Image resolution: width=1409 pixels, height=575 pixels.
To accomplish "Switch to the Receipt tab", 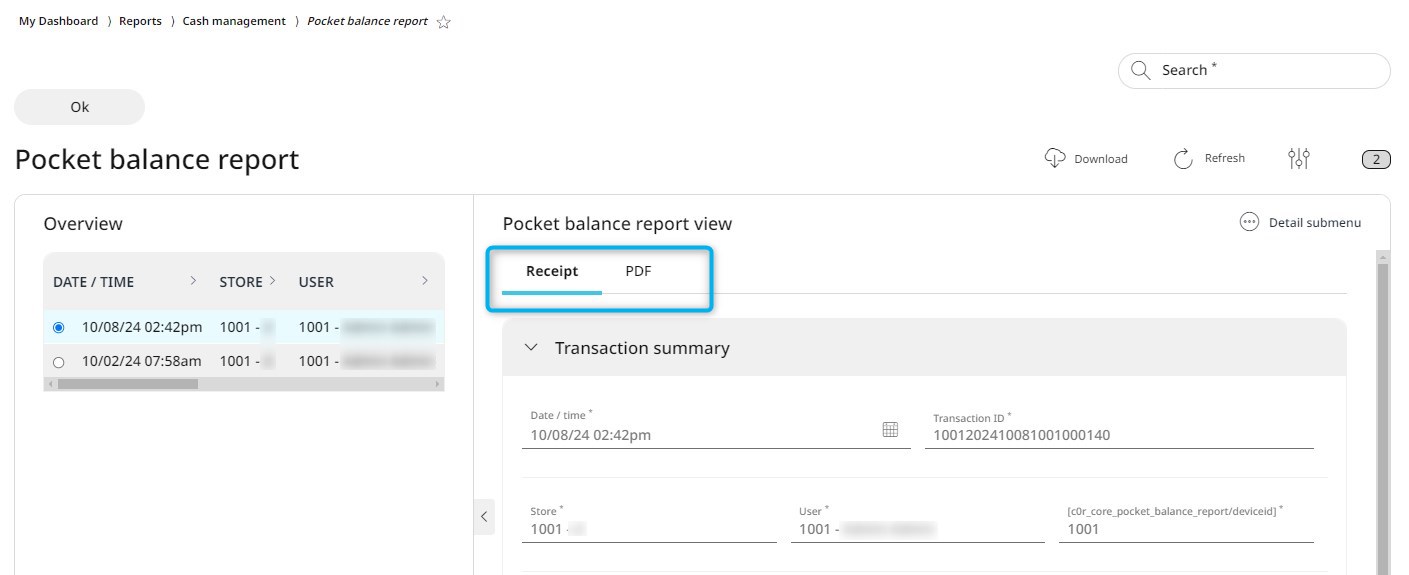I will pyautogui.click(x=552, y=271).
